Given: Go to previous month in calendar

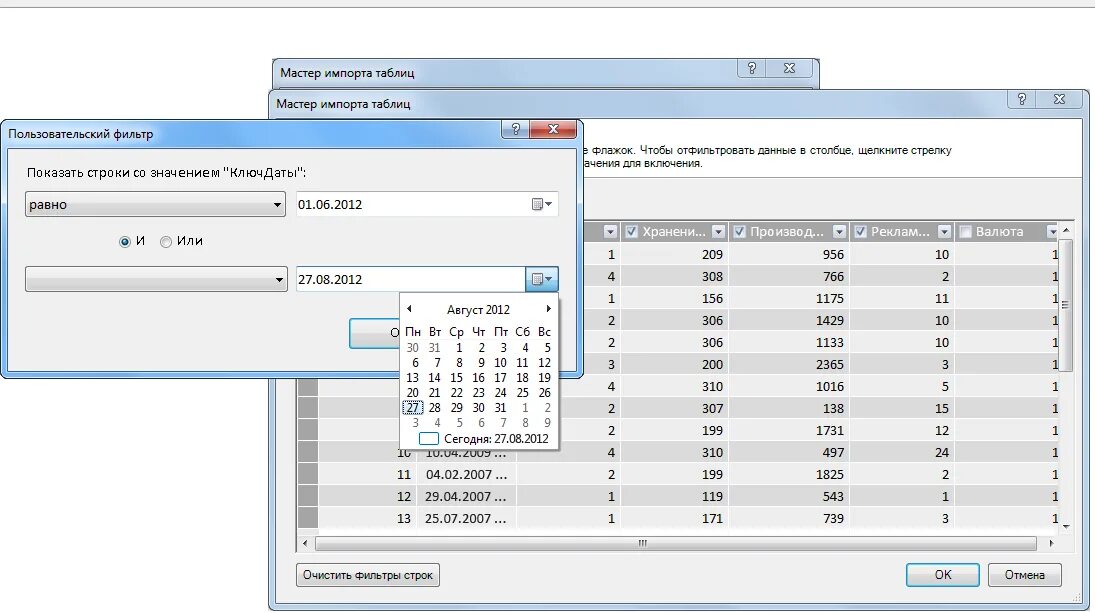Looking at the screenshot, I should pyautogui.click(x=409, y=309).
